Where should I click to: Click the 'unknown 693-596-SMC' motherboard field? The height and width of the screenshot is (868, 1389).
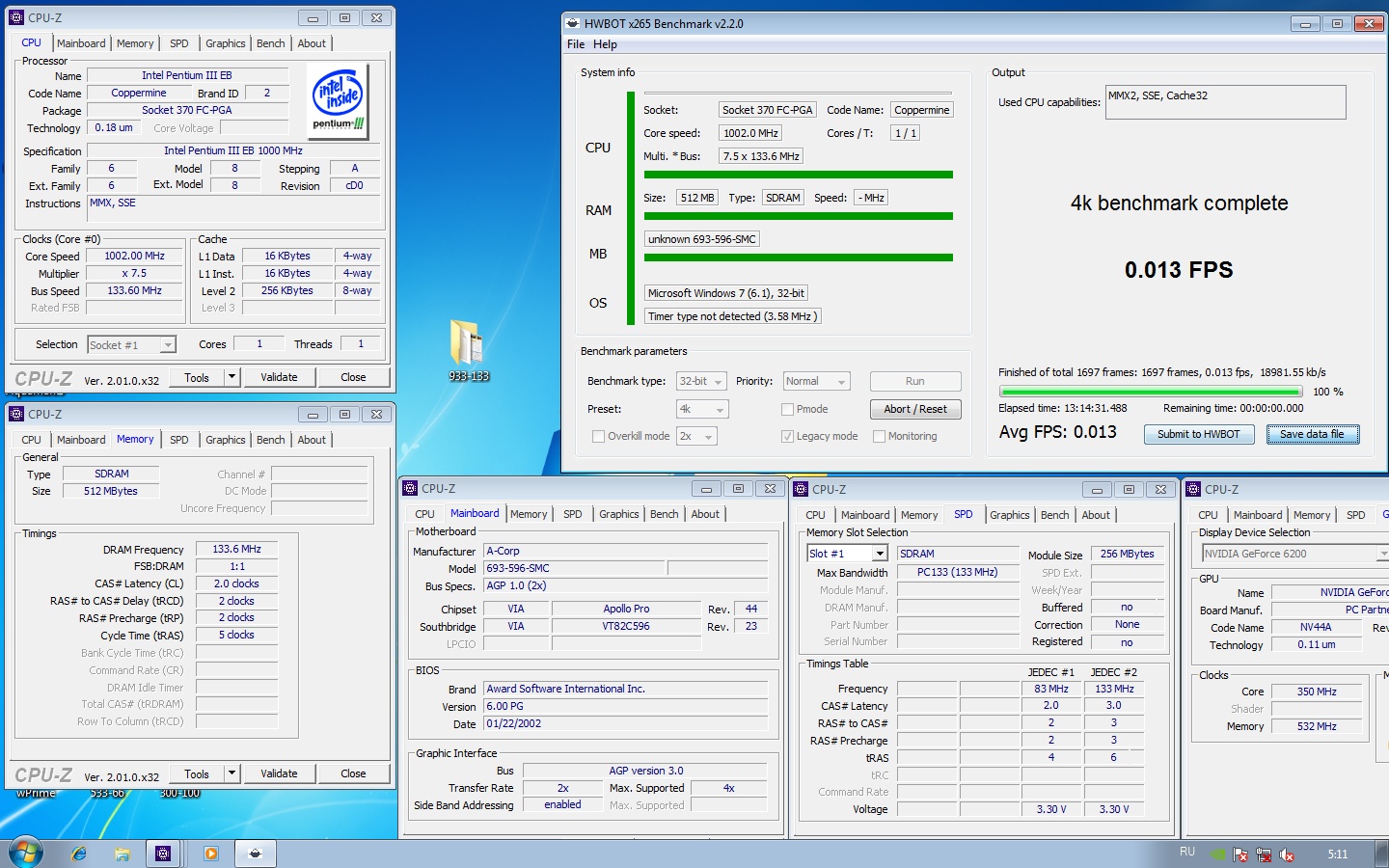click(x=702, y=239)
